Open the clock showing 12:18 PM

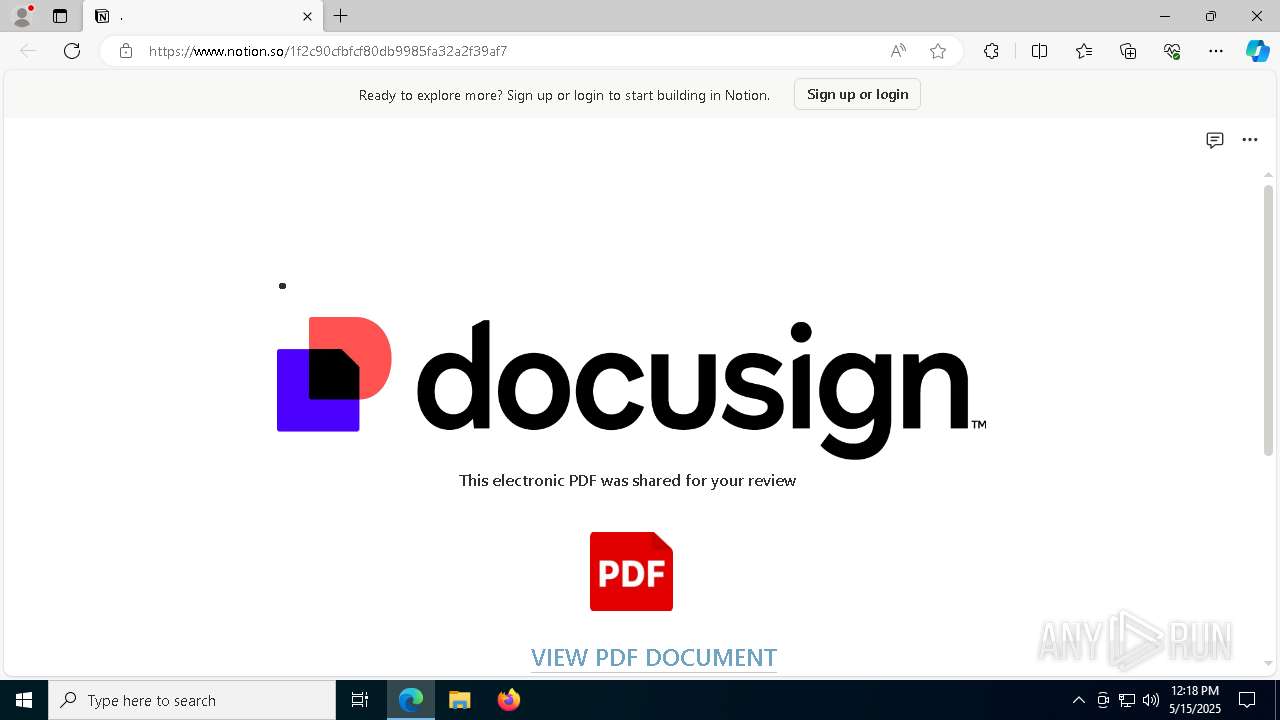pos(1195,700)
